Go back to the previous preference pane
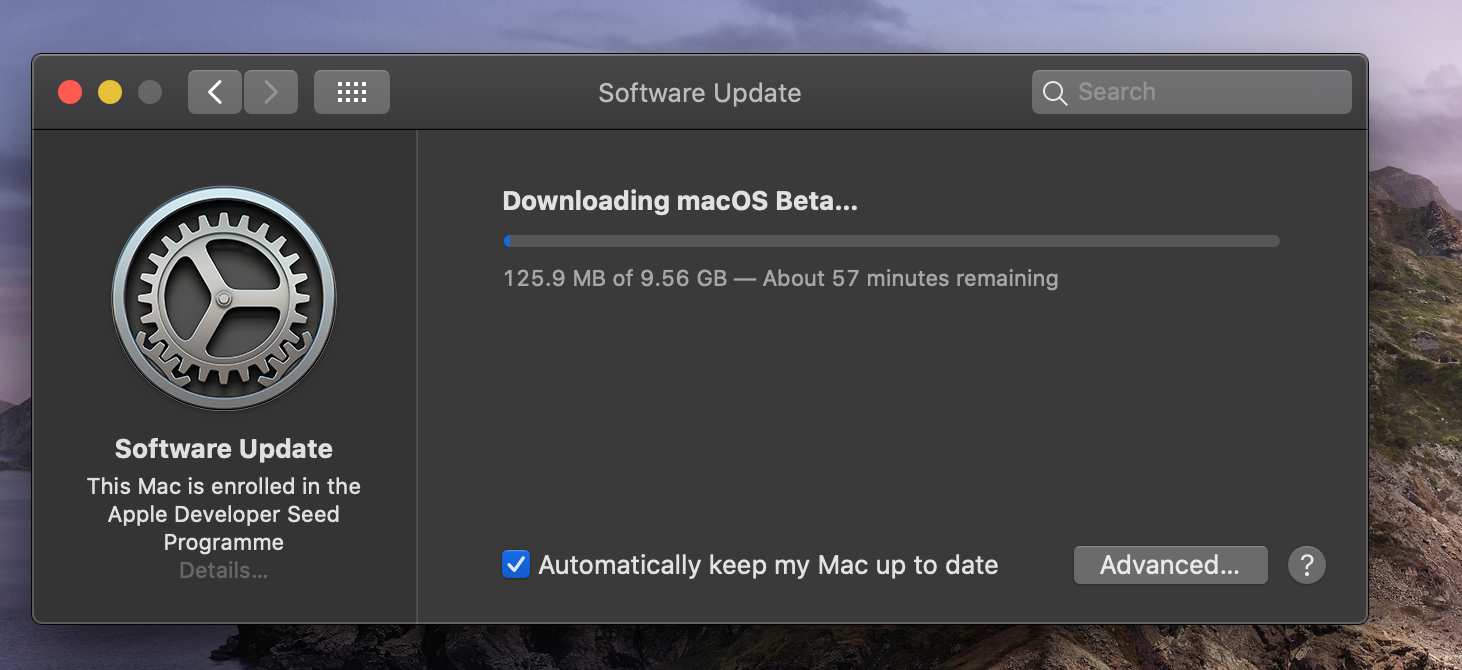Image resolution: width=1462 pixels, height=670 pixels. 215,92
